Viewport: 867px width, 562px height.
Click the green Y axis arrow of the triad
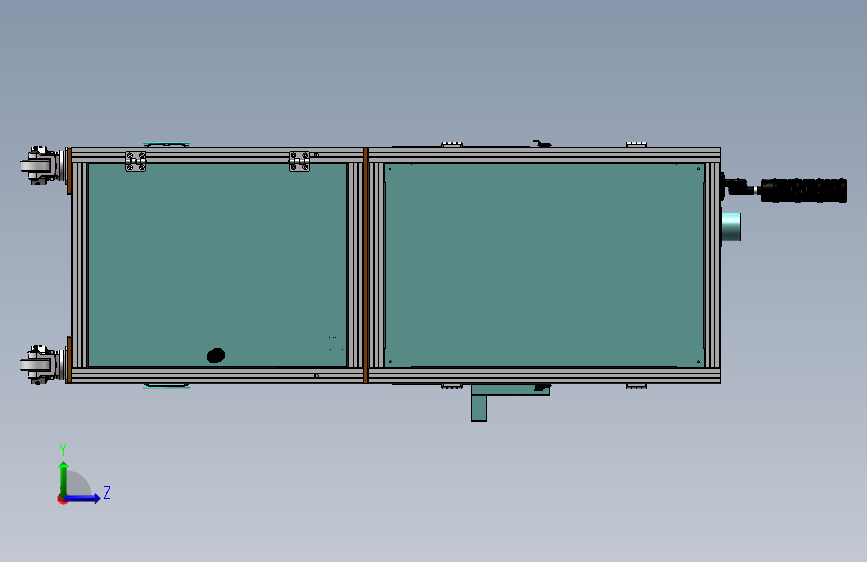coord(64,478)
